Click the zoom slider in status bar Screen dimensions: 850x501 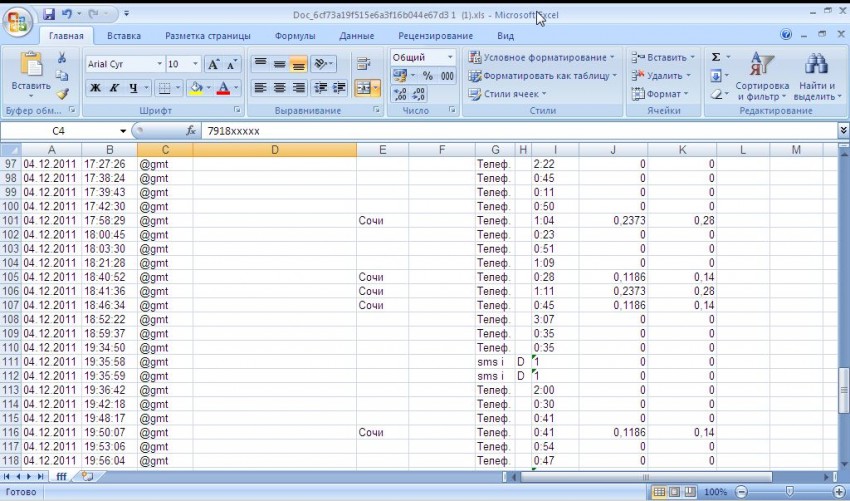click(x=788, y=492)
